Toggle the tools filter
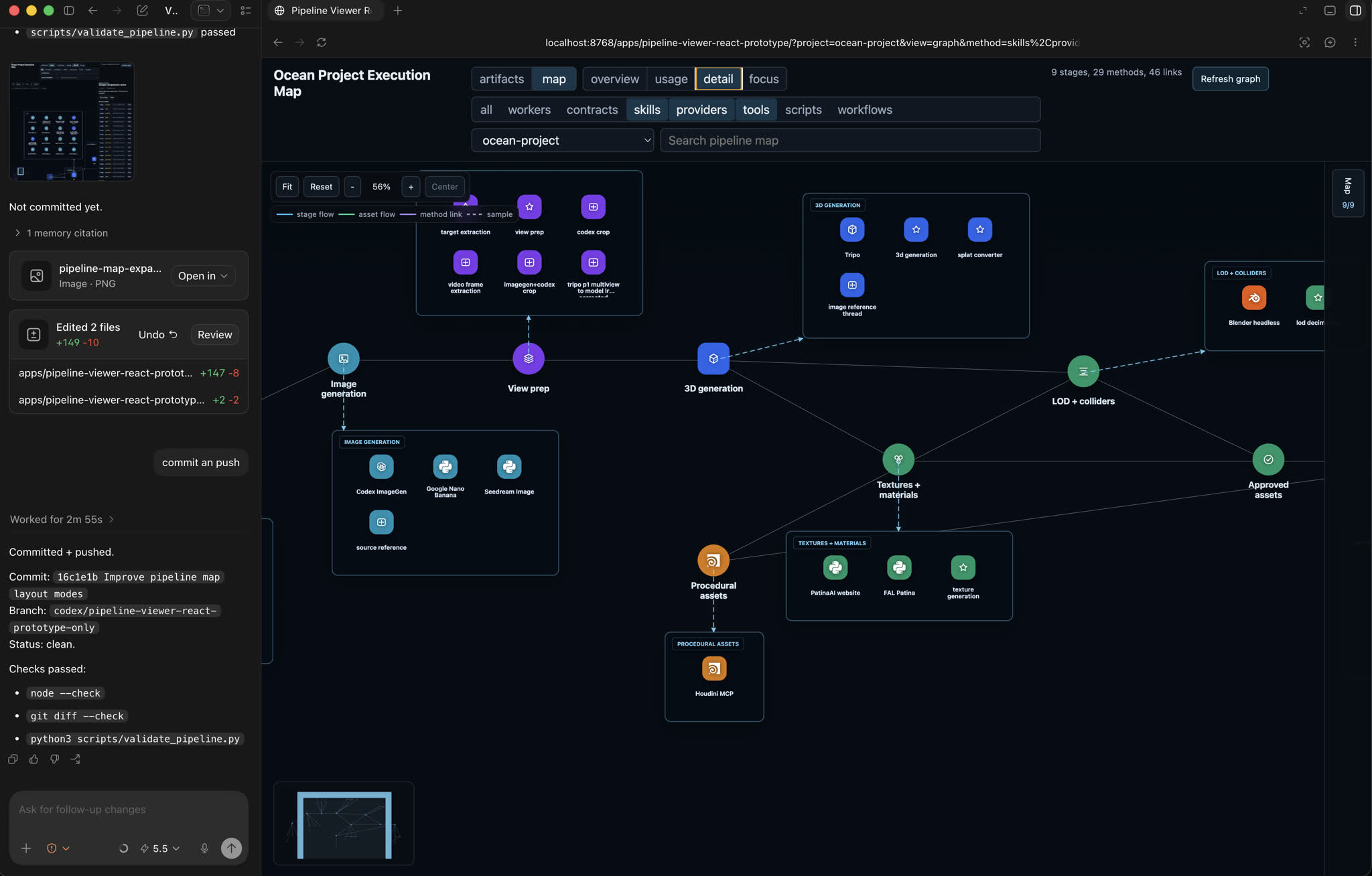 point(756,110)
